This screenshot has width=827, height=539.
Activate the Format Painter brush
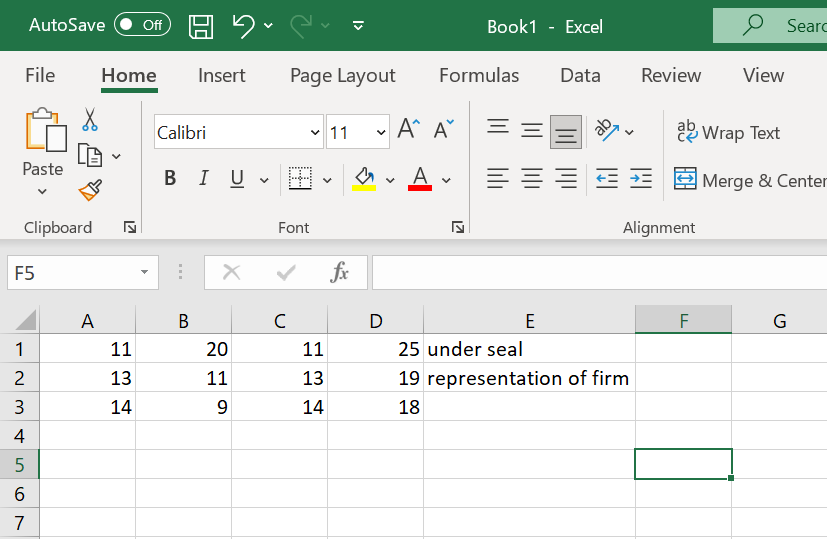pos(90,190)
